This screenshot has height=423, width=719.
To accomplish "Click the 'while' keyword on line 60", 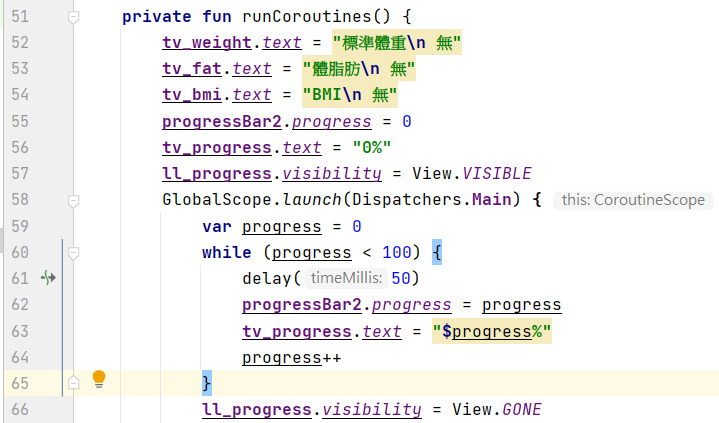I will [227, 253].
